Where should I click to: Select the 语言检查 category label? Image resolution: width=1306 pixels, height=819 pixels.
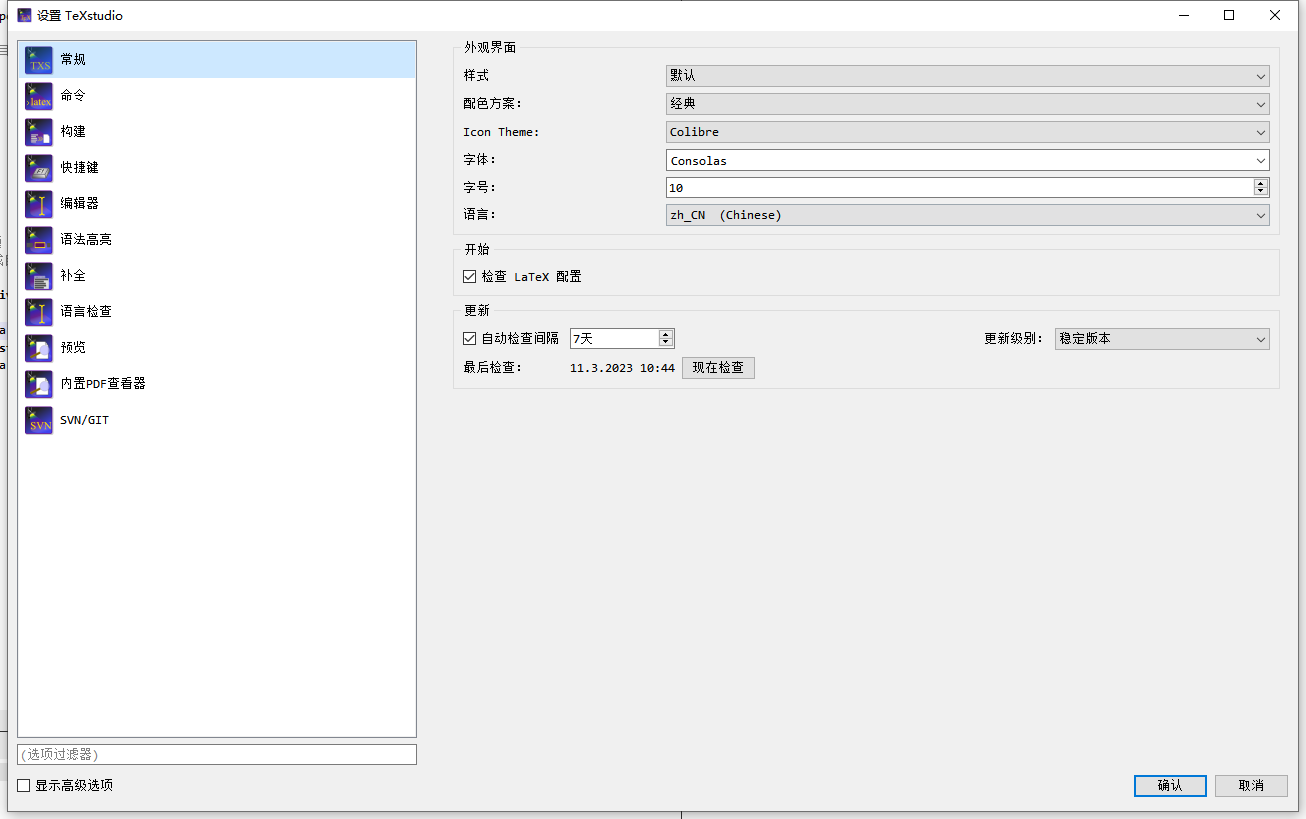[x=86, y=311]
